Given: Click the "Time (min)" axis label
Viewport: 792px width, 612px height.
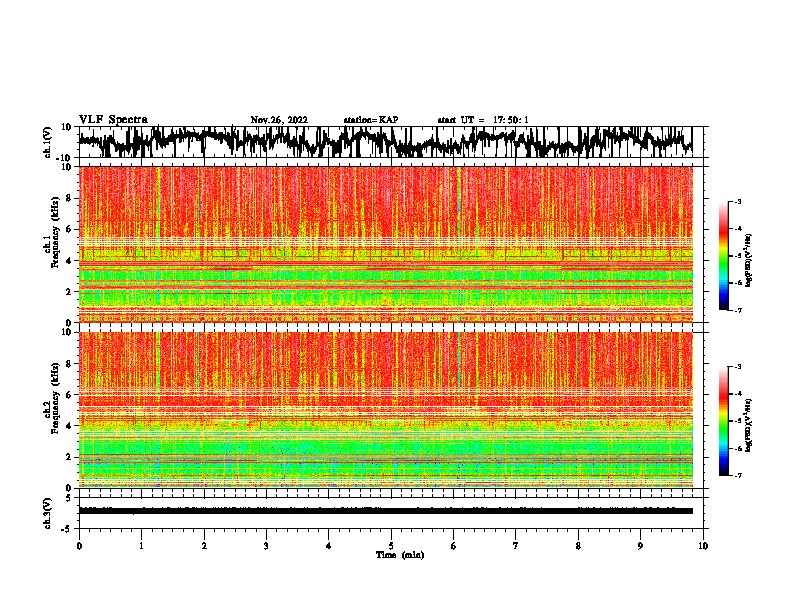Looking at the screenshot, I should (400, 555).
